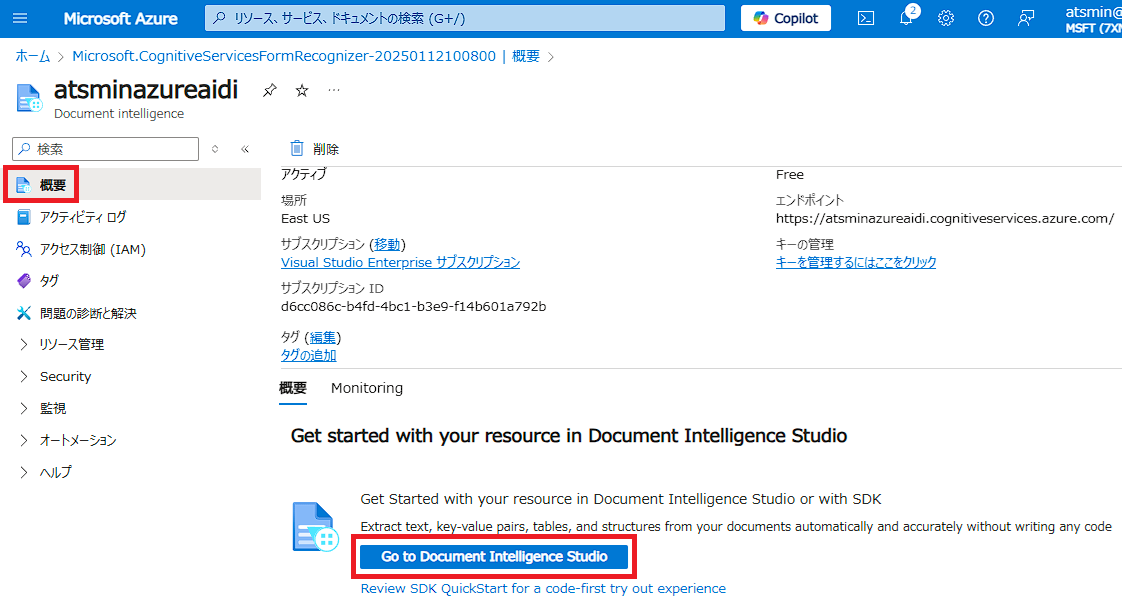Open the feedback icon in header

1026,18
